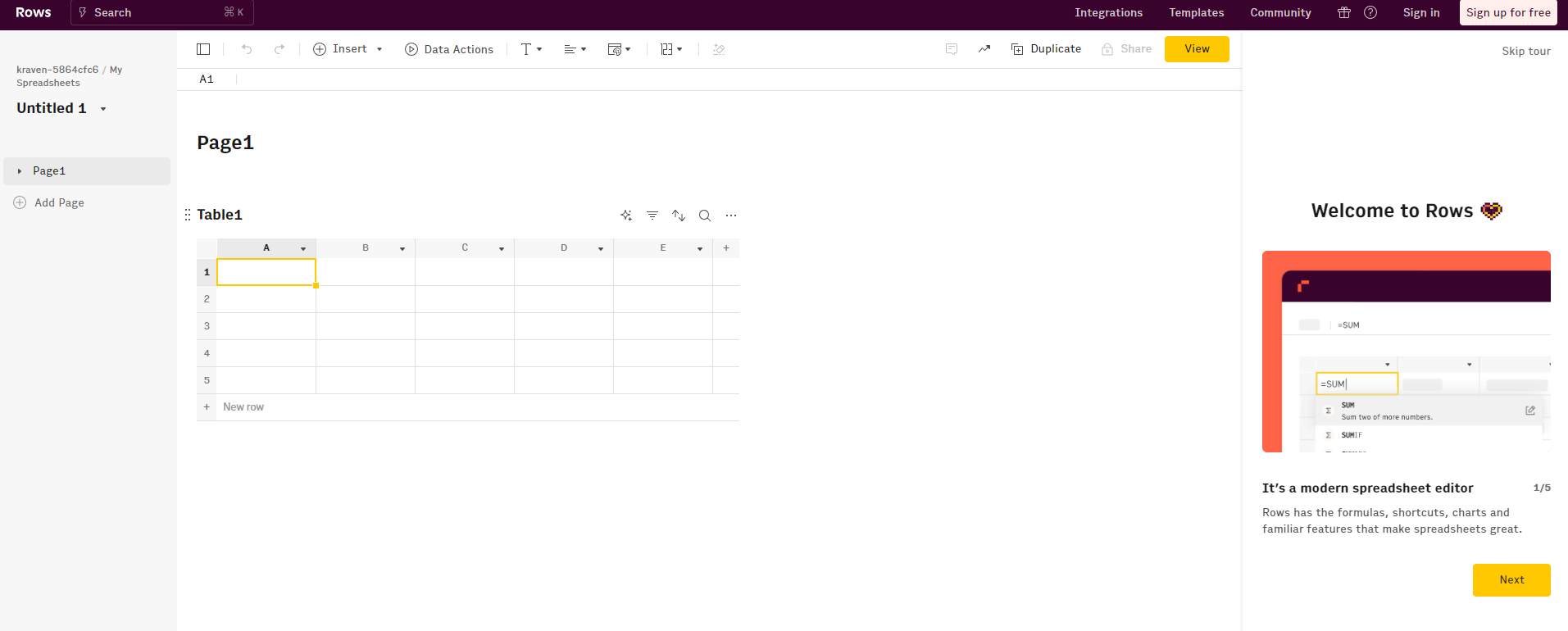Open Templates in the top bar
The width and height of the screenshot is (1568, 631).
tap(1196, 12)
